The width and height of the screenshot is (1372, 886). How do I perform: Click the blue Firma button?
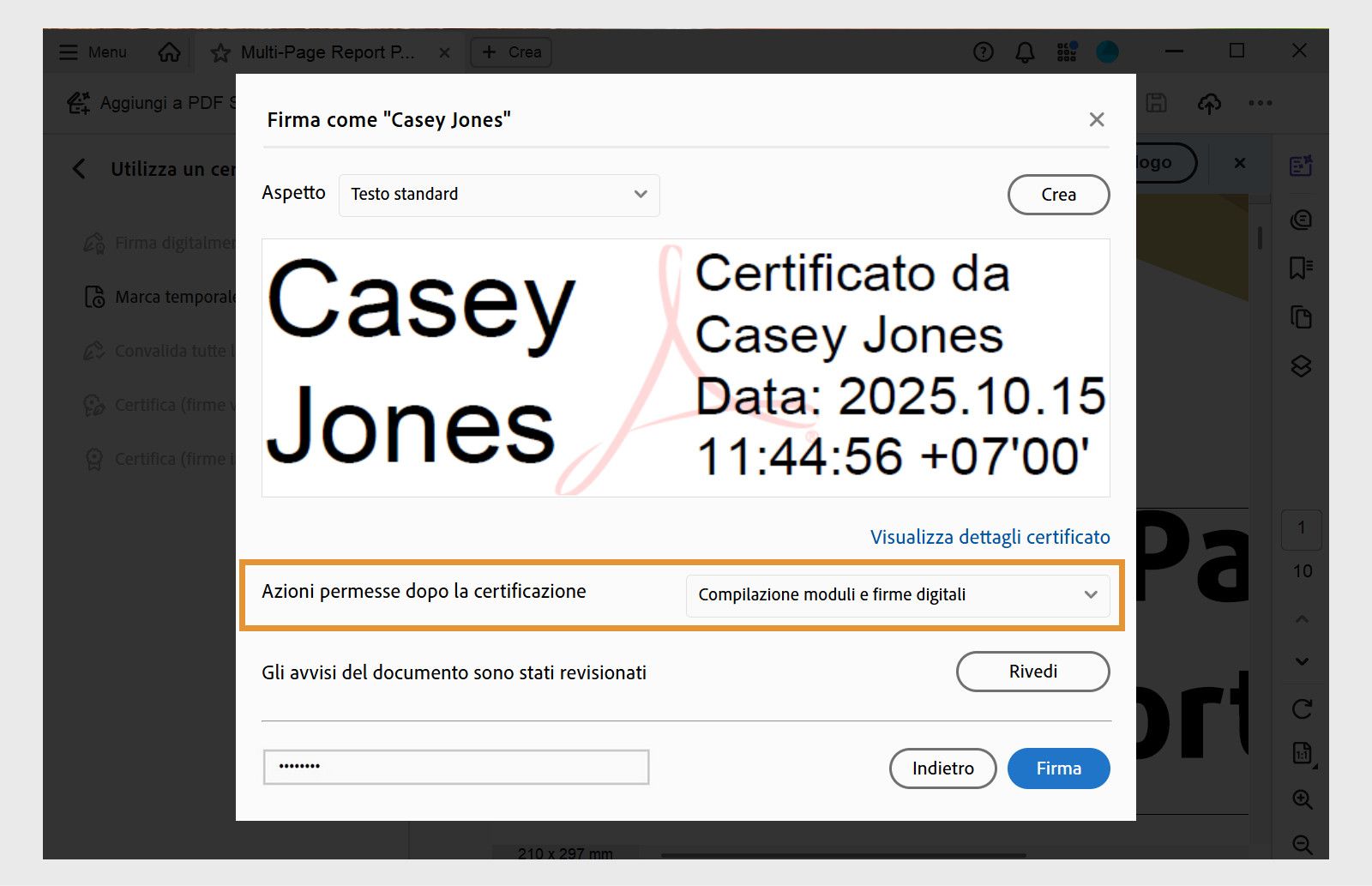click(1058, 768)
